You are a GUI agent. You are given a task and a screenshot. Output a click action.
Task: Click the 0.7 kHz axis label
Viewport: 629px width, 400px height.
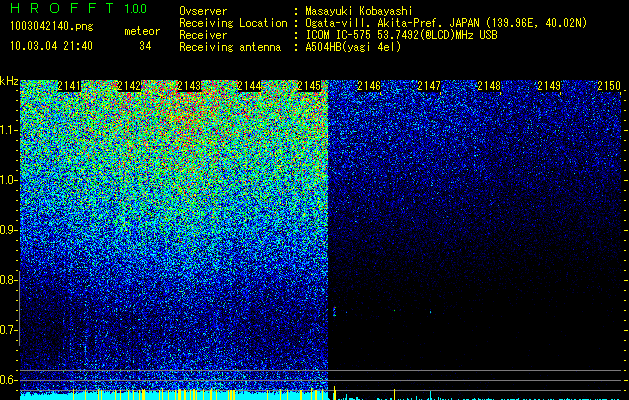point(8,330)
